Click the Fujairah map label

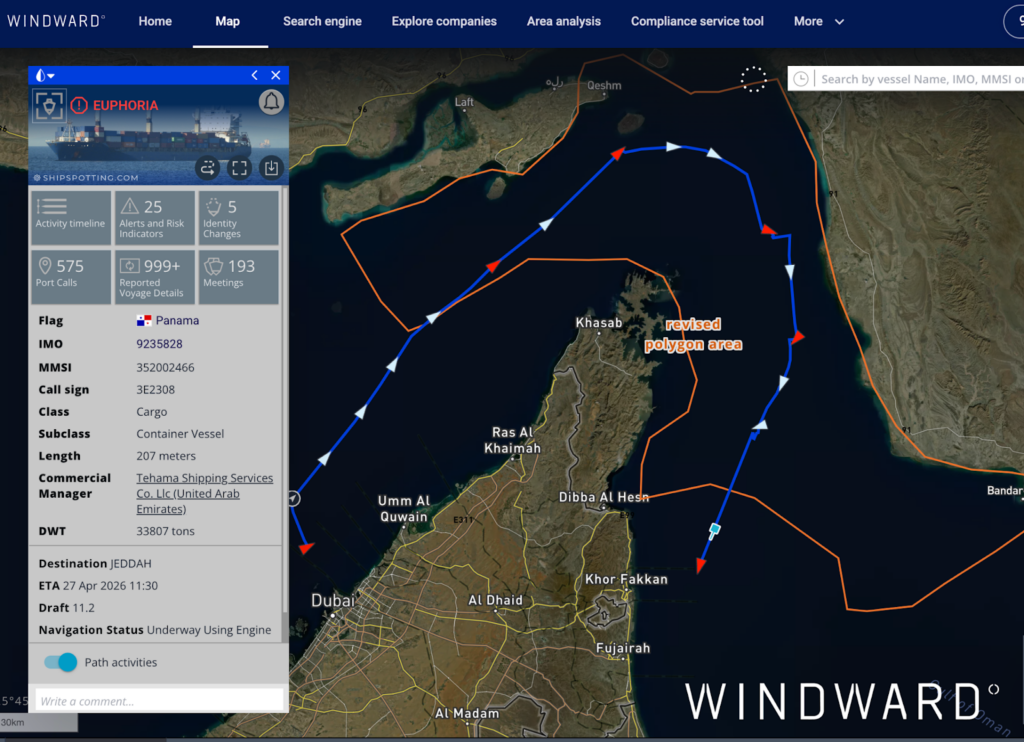[623, 648]
